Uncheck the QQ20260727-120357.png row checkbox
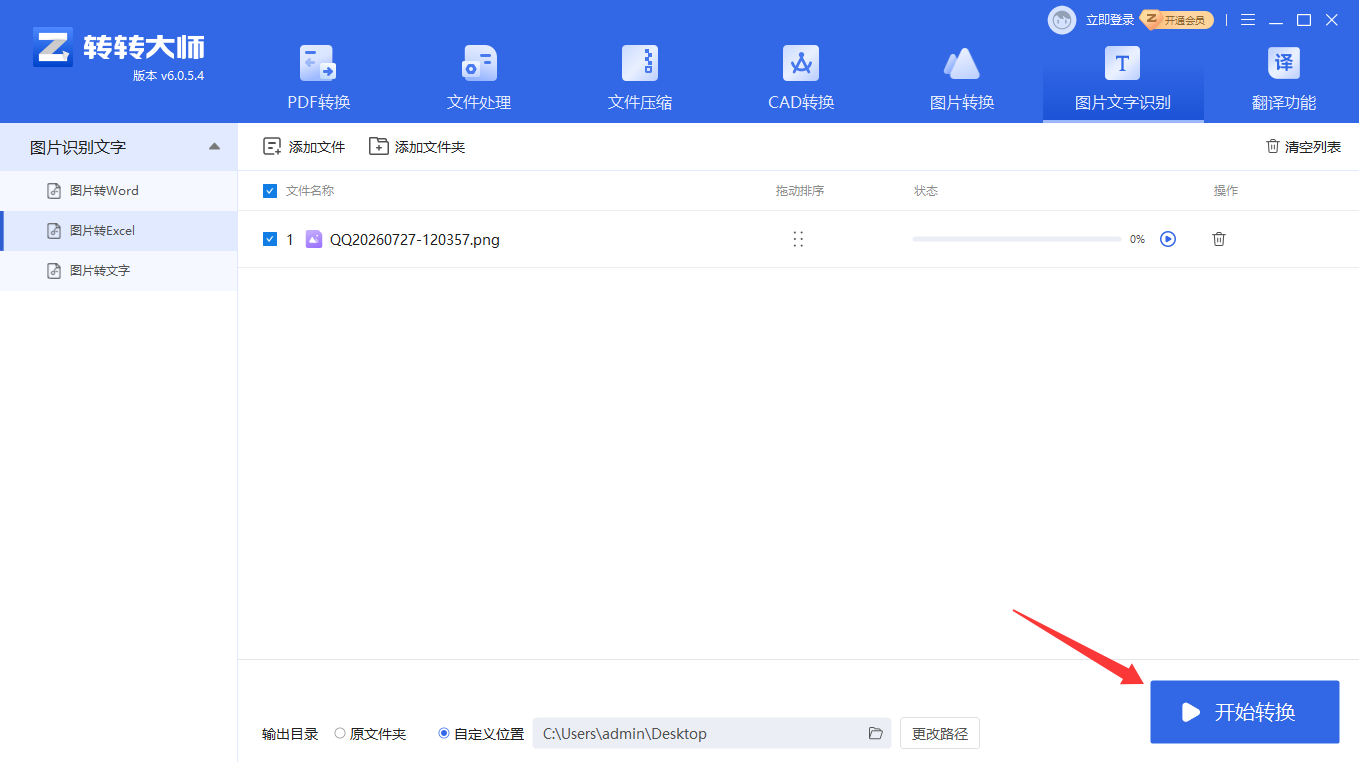 tap(269, 239)
